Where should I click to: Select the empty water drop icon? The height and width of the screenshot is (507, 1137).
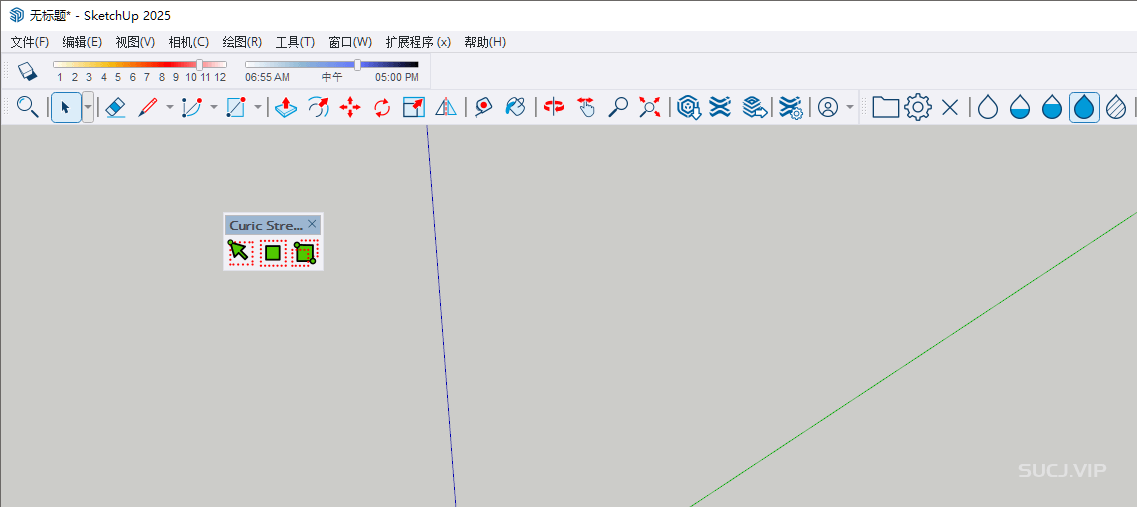(x=988, y=107)
